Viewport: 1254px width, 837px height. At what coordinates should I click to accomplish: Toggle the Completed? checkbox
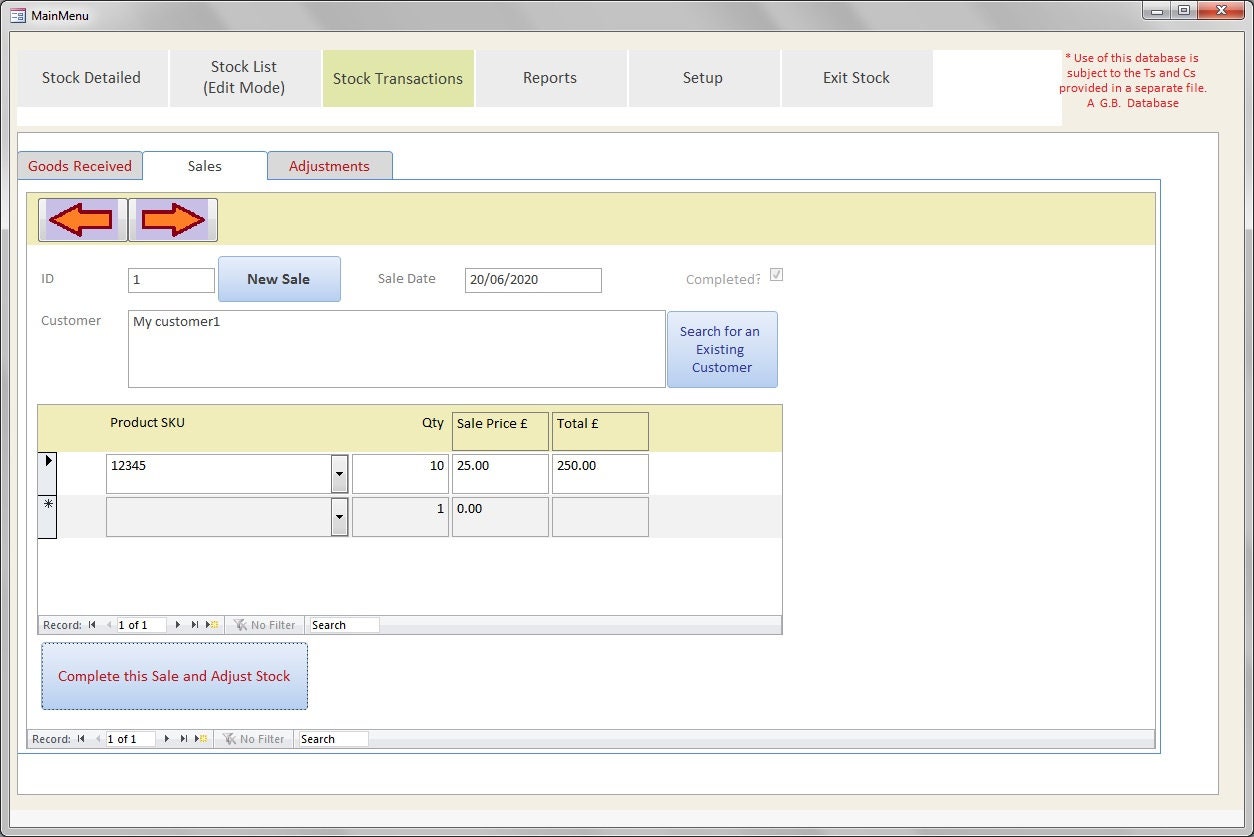point(777,274)
